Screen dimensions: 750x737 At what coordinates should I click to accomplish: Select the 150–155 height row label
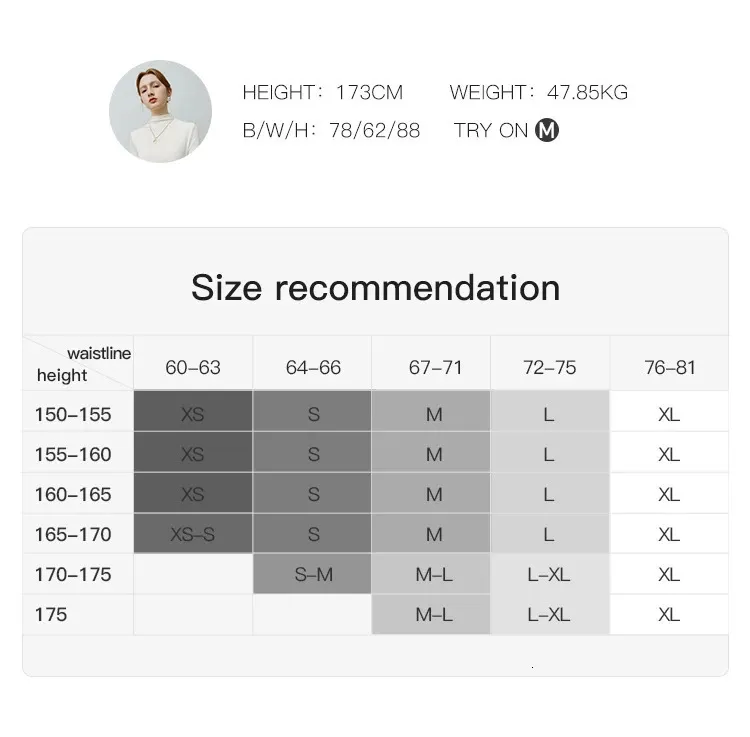73,414
